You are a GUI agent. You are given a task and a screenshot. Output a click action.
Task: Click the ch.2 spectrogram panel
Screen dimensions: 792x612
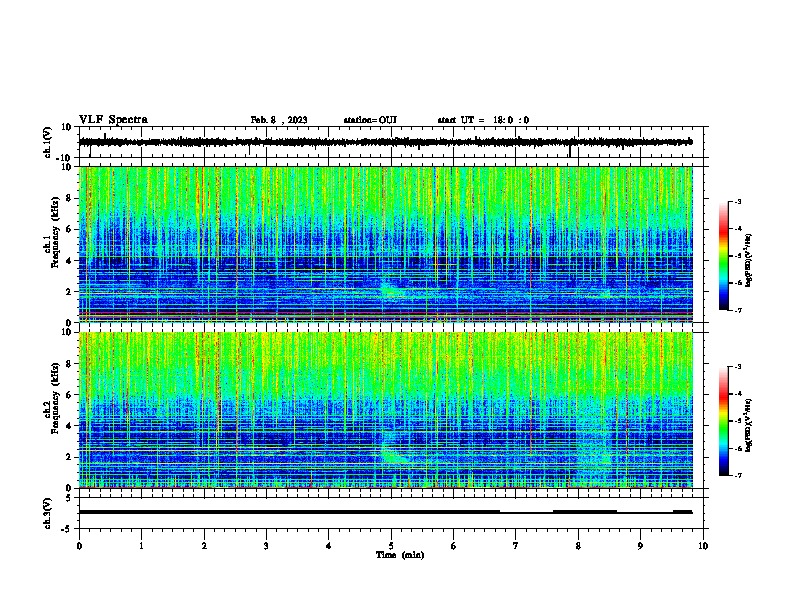[385, 410]
